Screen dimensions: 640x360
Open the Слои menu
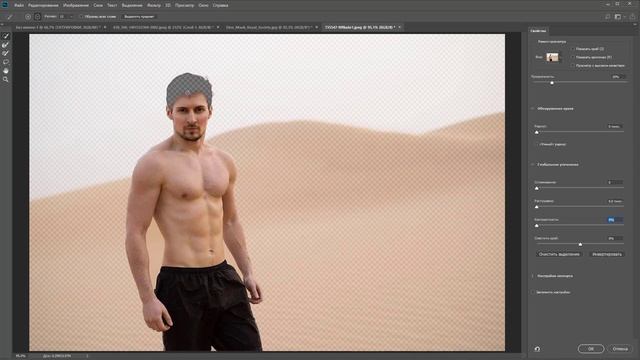click(x=98, y=5)
